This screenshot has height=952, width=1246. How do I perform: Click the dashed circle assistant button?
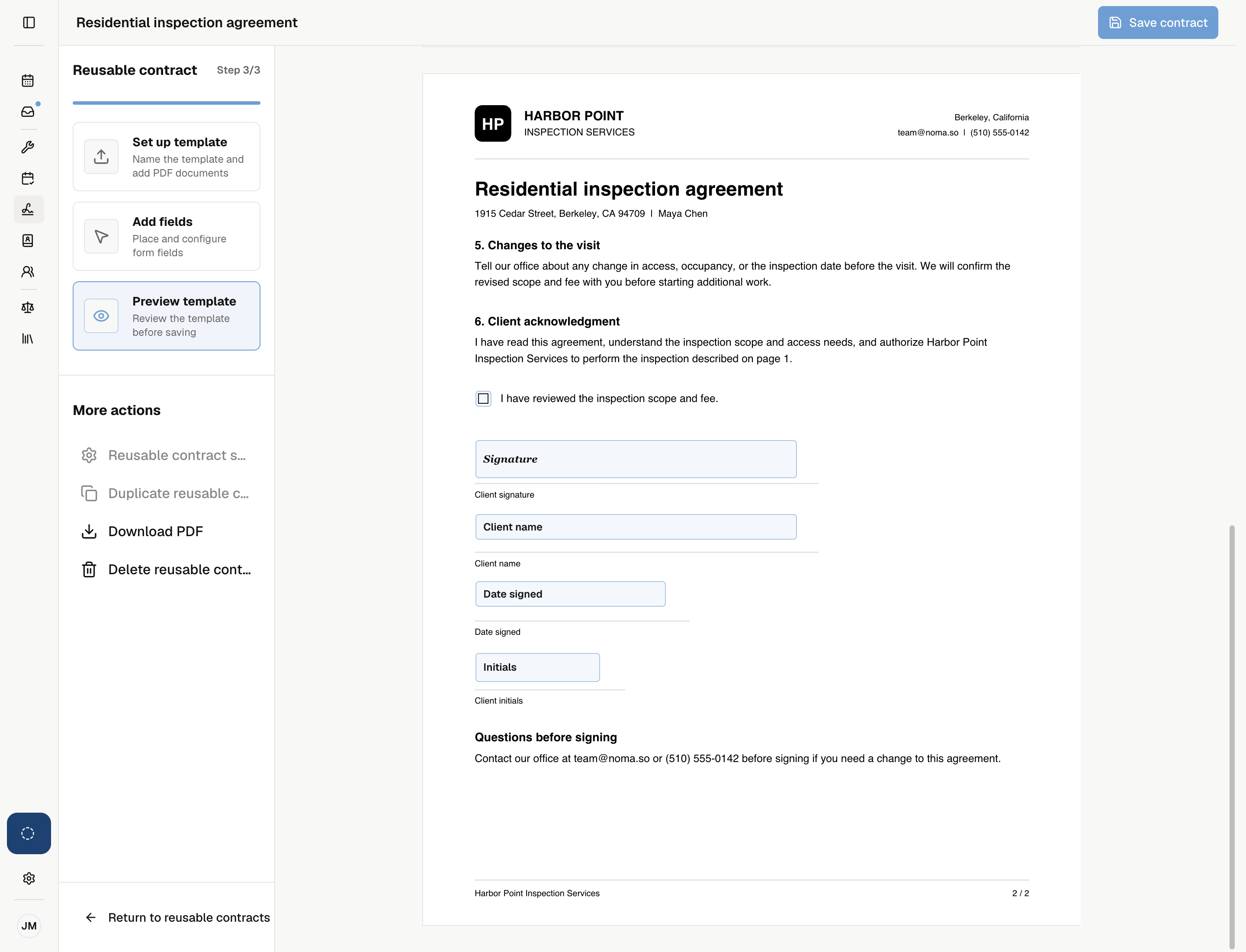(x=28, y=833)
